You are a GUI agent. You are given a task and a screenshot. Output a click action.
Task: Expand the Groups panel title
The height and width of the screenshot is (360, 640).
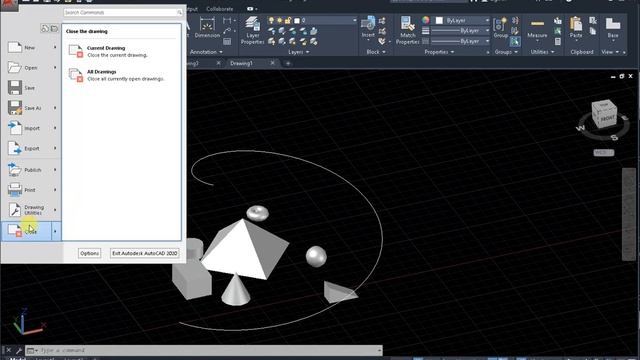(506, 52)
